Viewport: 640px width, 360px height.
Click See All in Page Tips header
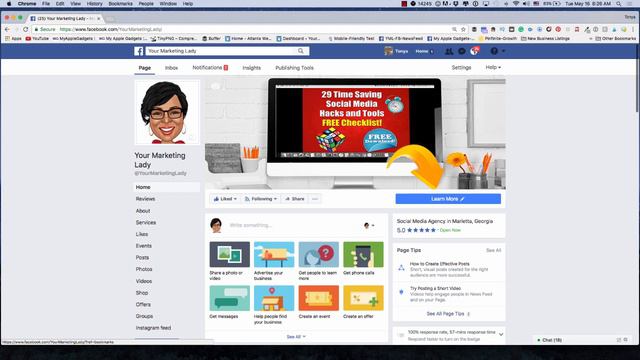click(x=493, y=250)
